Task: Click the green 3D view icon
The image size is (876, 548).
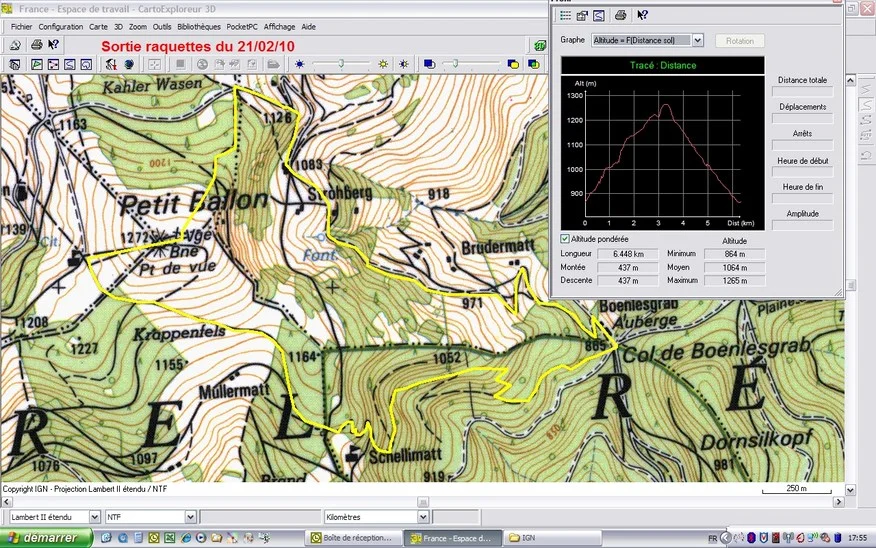Action: 540,45
